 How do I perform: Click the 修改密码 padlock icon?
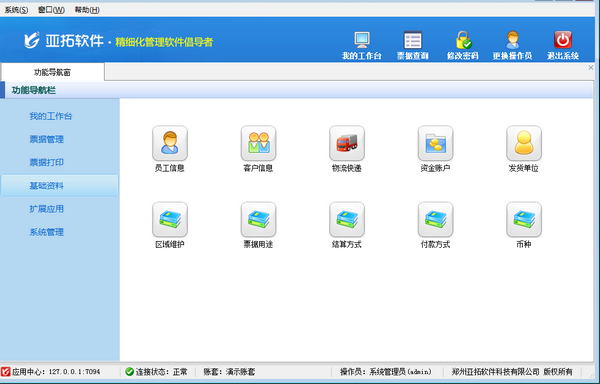463,40
